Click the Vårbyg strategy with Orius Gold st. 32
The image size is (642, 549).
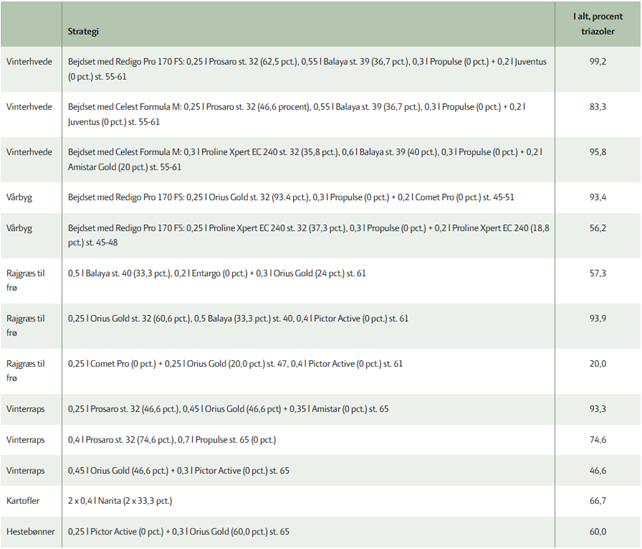[291, 197]
